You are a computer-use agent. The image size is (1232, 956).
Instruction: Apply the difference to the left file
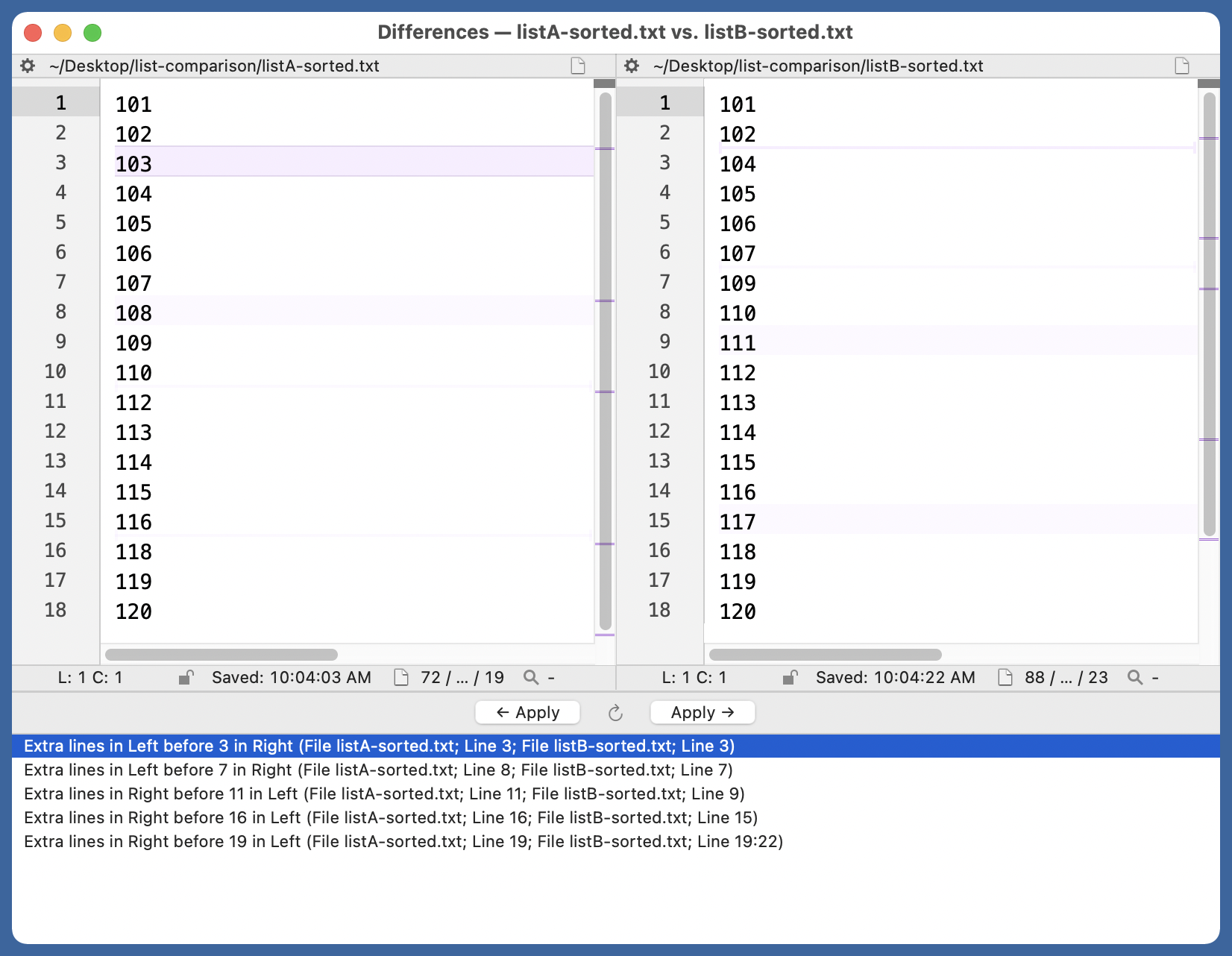(528, 712)
